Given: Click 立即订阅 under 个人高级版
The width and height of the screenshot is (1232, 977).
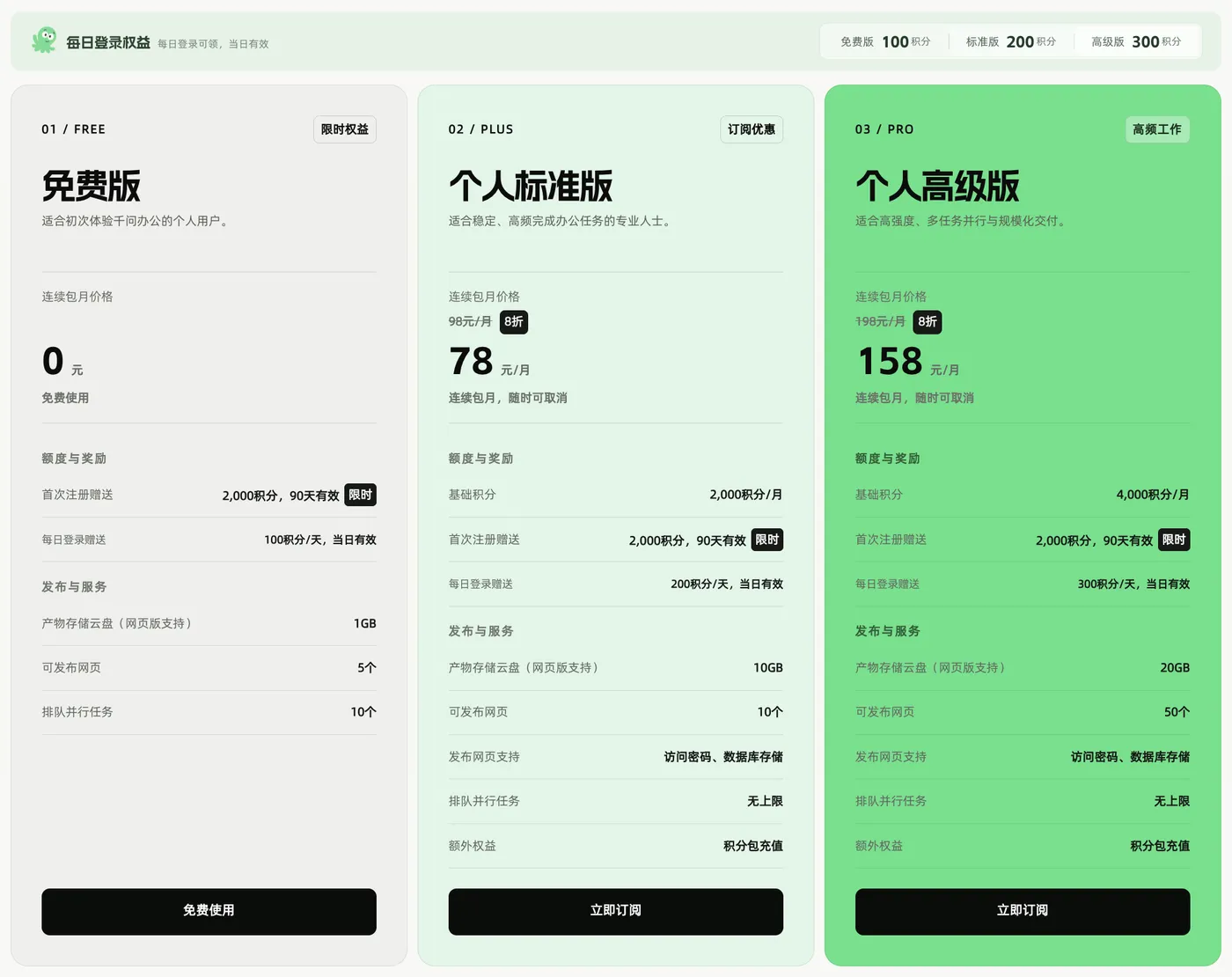Looking at the screenshot, I should tap(1023, 911).
